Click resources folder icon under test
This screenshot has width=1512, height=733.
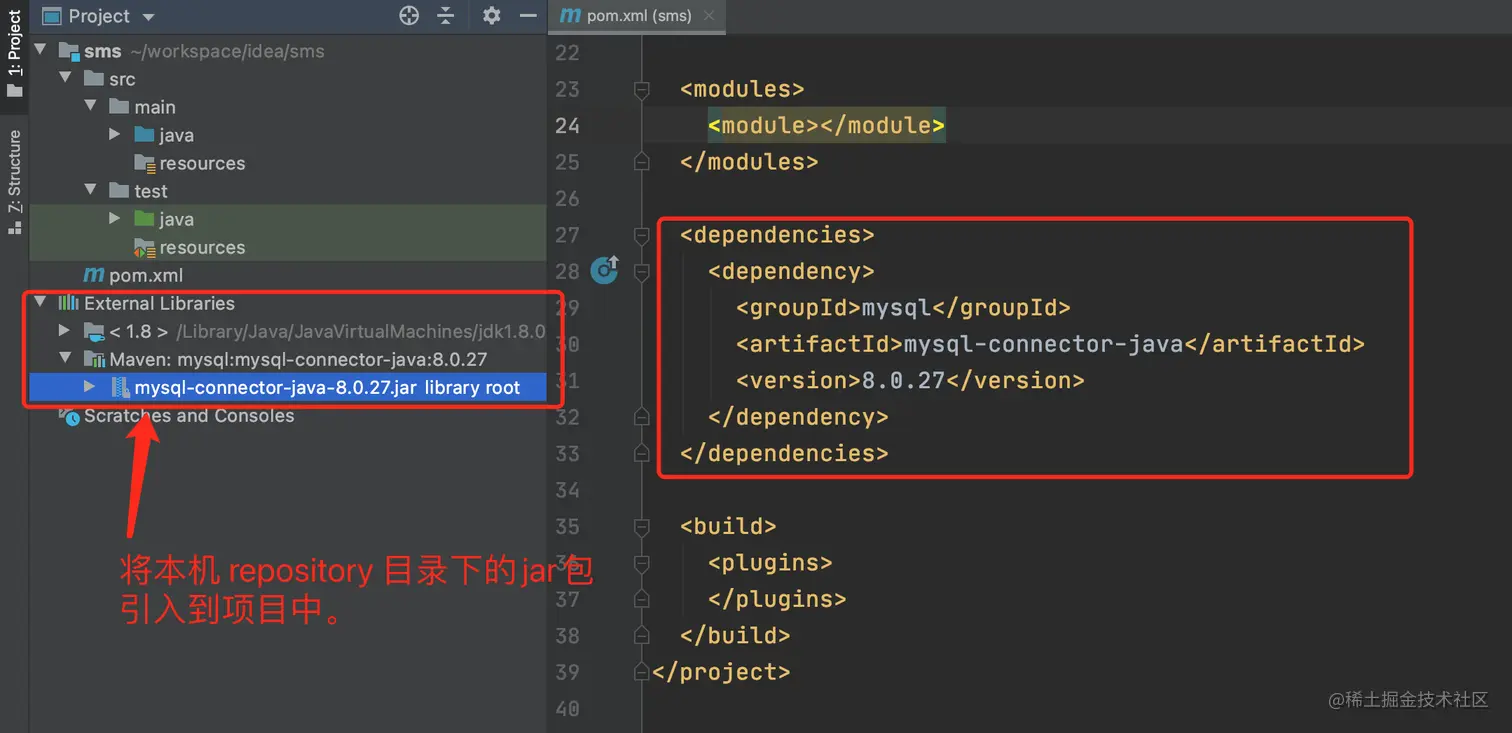[x=144, y=247]
